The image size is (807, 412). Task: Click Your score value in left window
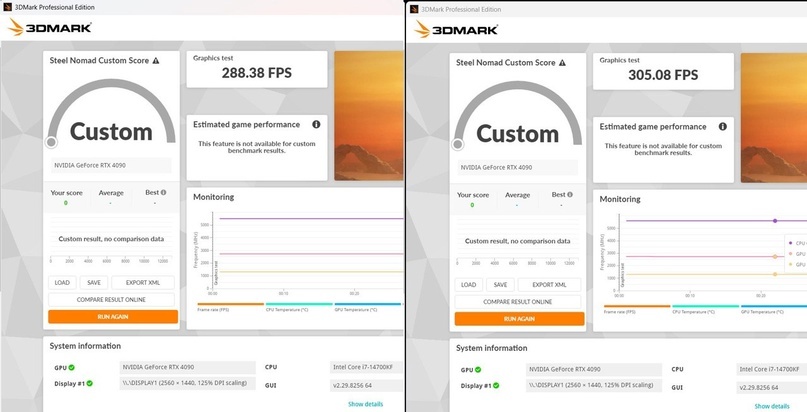coord(66,203)
